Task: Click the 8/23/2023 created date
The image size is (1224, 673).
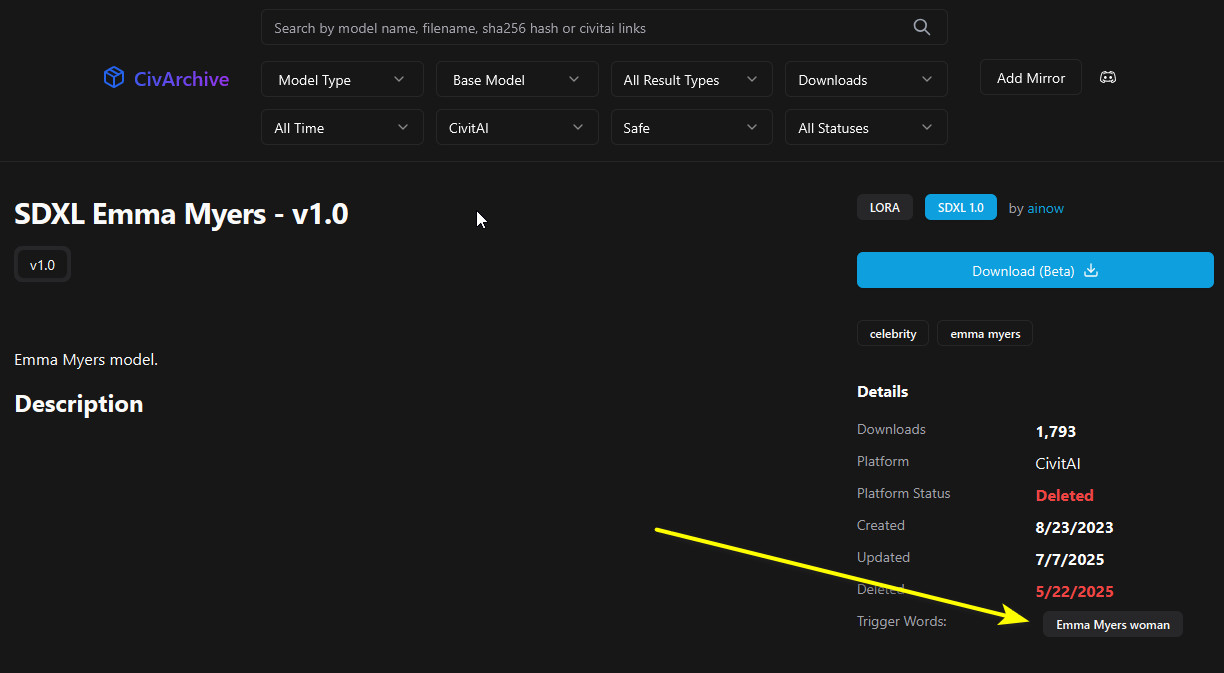Action: pyautogui.click(x=1075, y=527)
